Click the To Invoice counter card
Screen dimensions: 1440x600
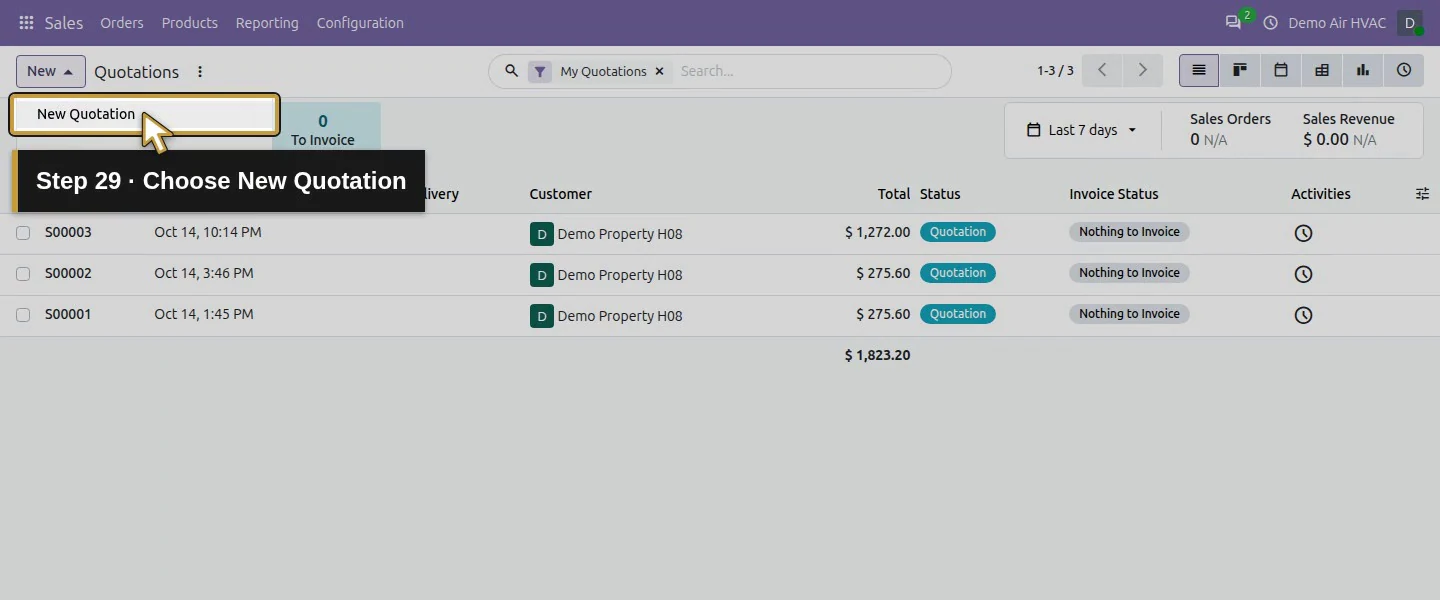(x=323, y=130)
